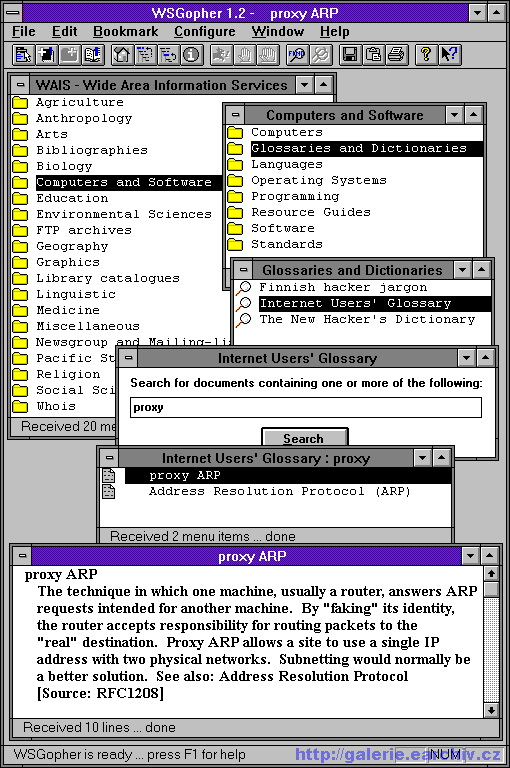
Task: Click the Search button in glossary window
Action: click(x=305, y=437)
